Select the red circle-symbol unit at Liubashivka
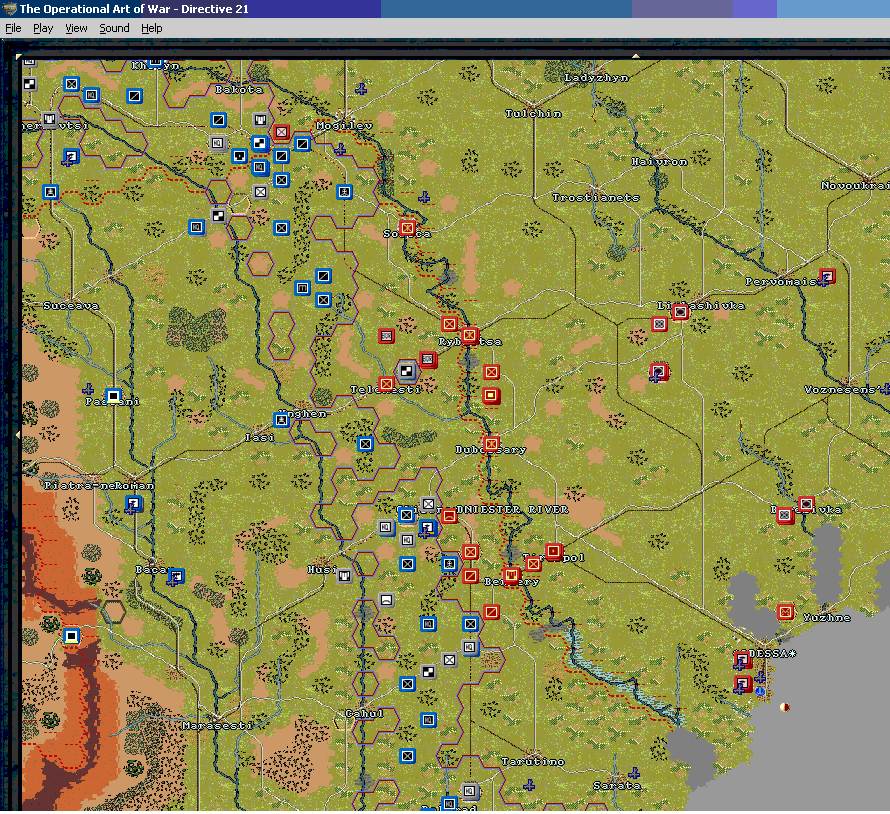 (680, 312)
